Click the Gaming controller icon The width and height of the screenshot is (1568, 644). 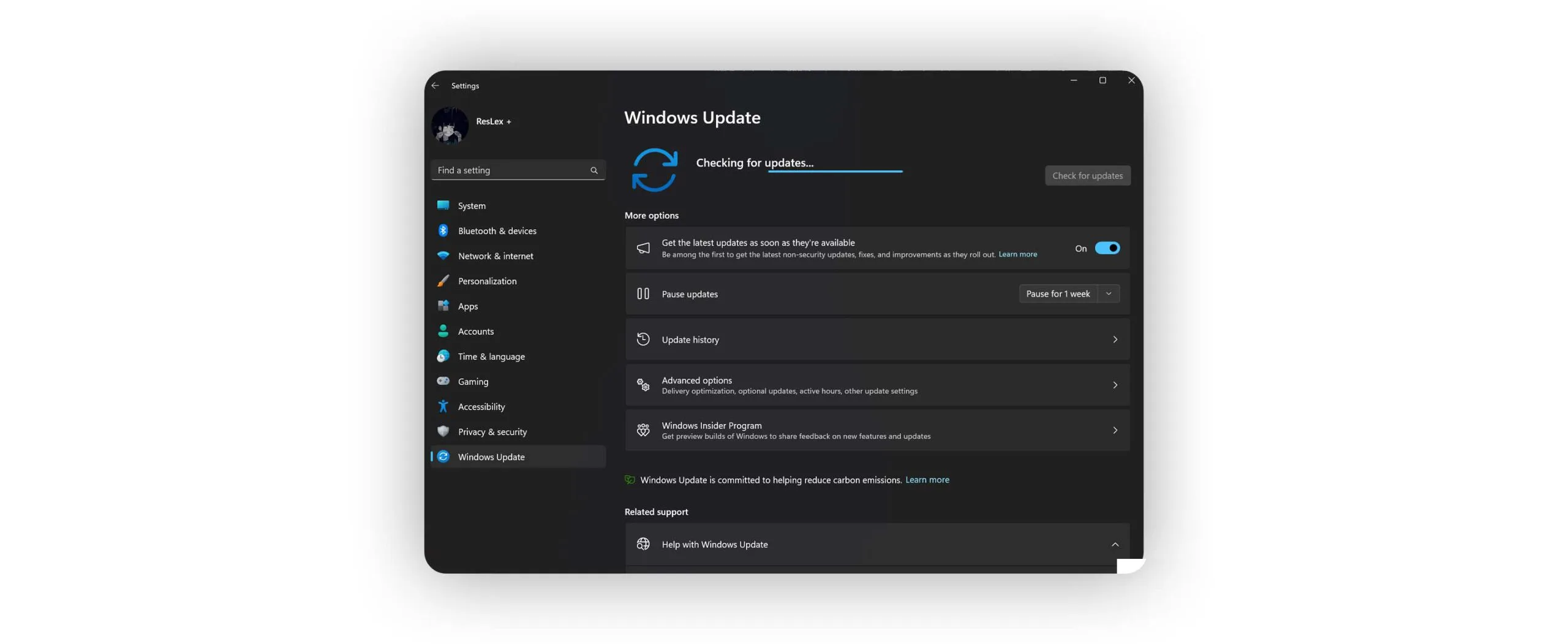(443, 381)
